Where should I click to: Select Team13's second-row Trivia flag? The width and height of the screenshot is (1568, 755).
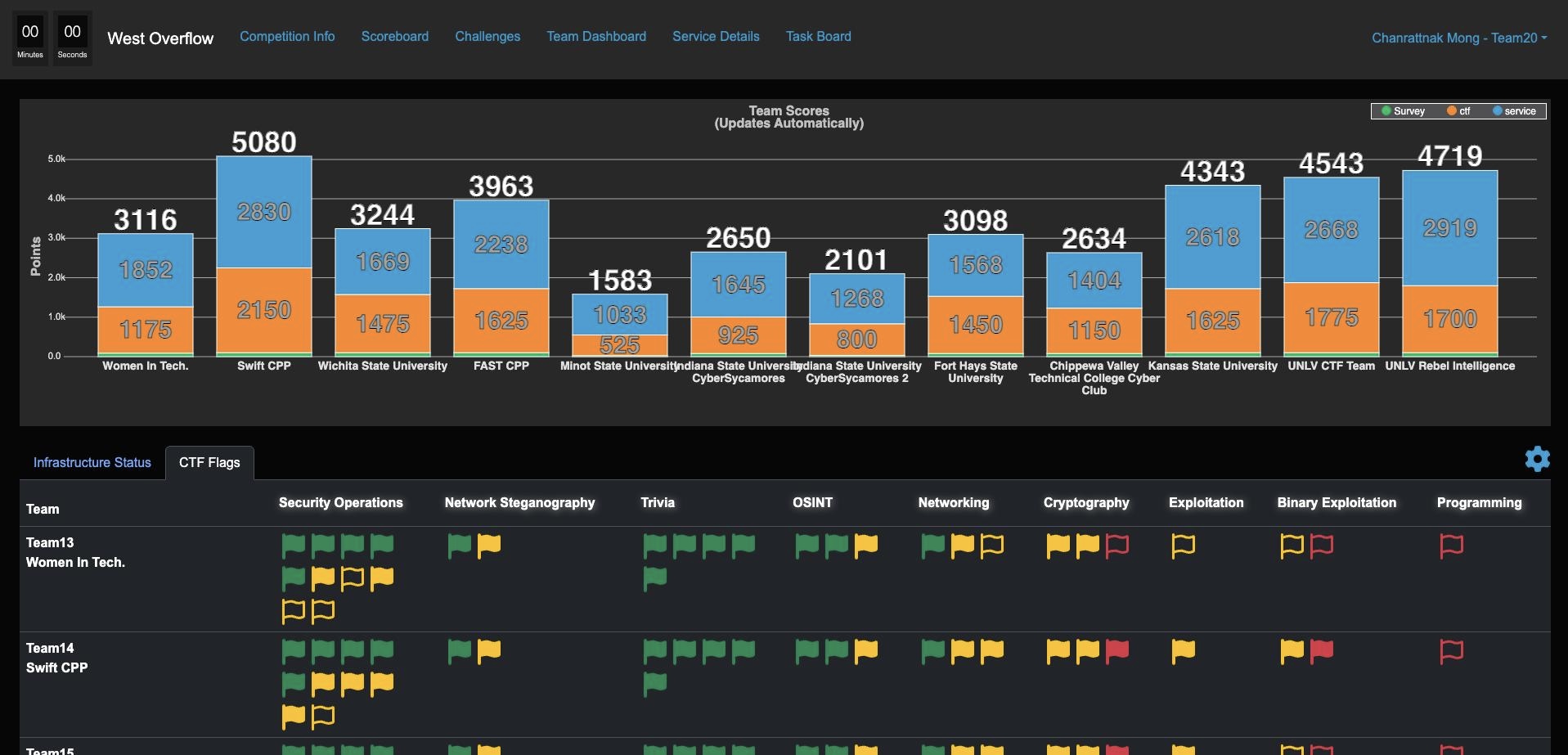[654, 578]
